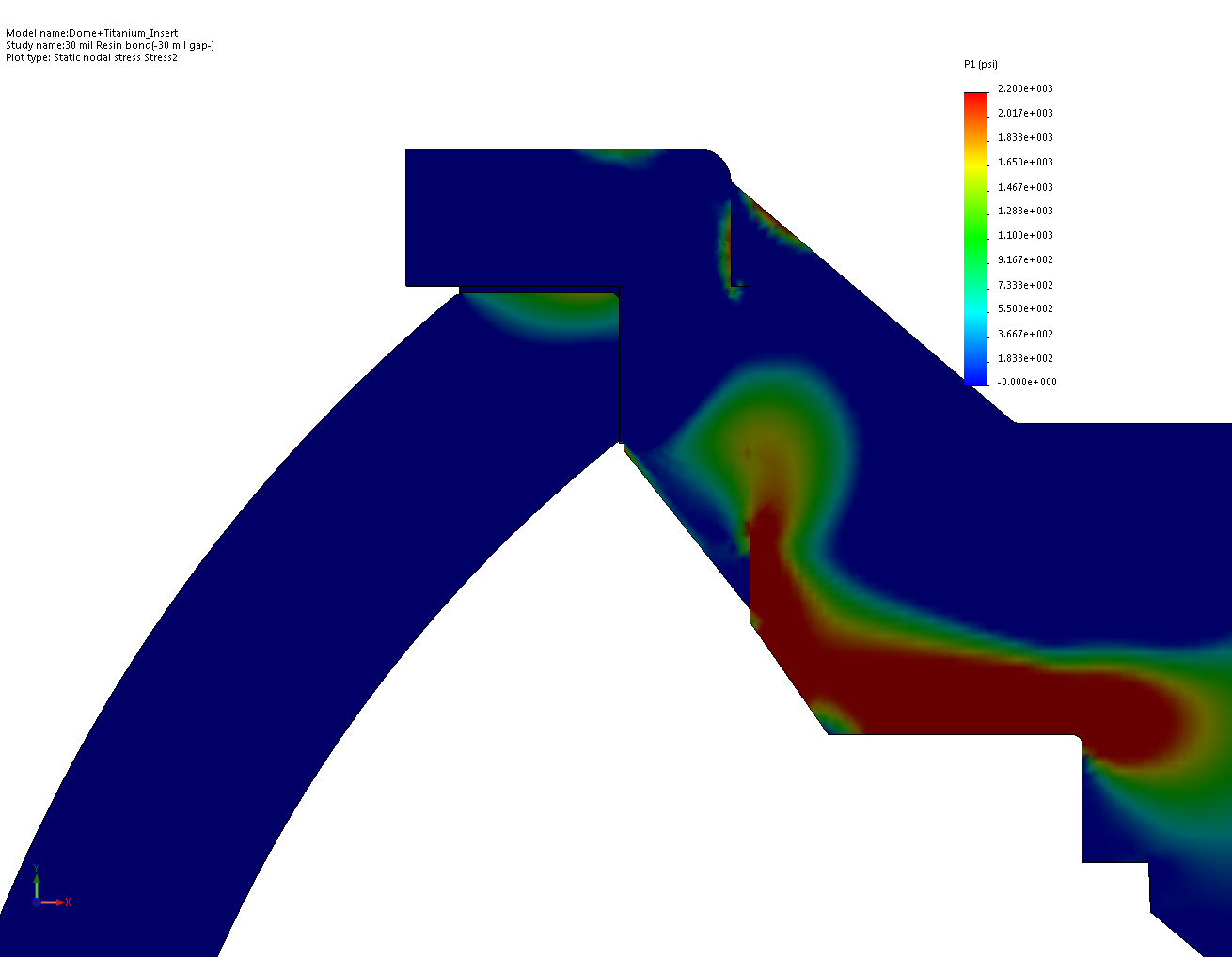The width and height of the screenshot is (1232, 957).
Task: Click the red top of the color legend
Action: 975,102
